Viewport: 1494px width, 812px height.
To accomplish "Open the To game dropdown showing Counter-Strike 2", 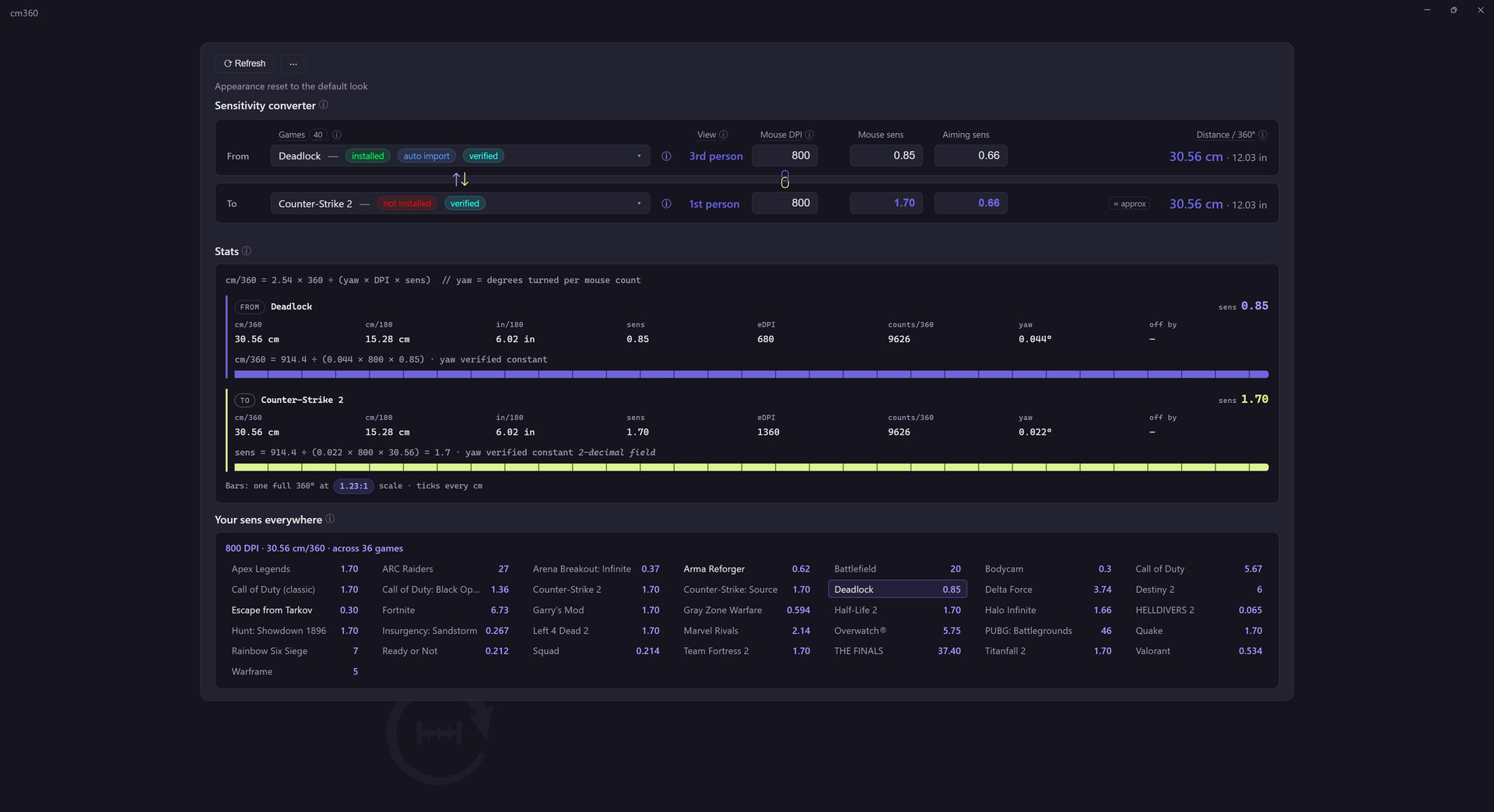I will (460, 204).
